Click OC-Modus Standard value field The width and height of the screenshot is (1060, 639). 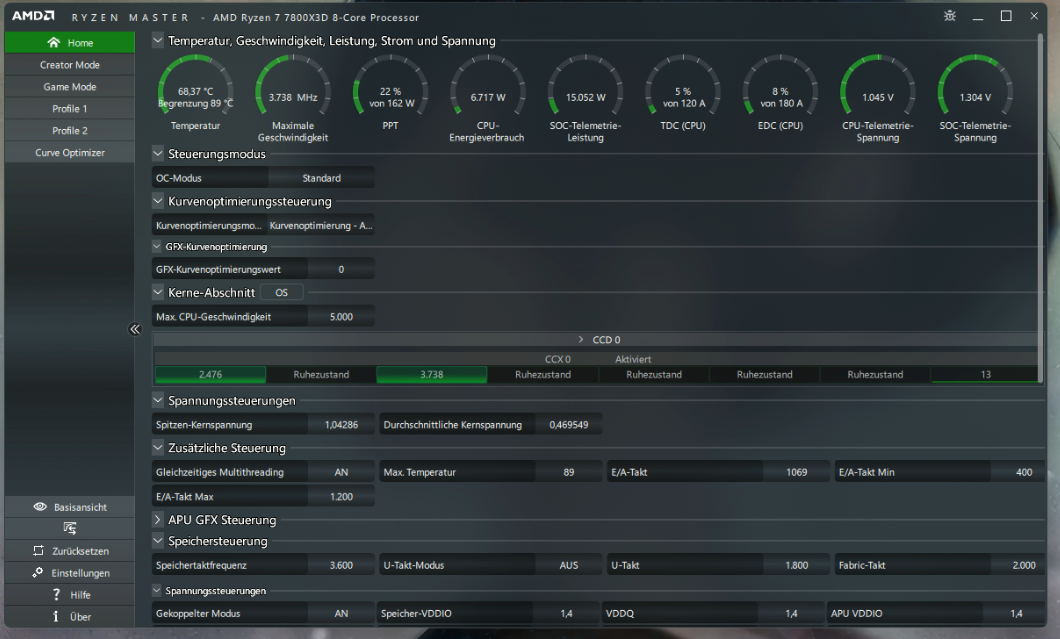click(x=321, y=178)
